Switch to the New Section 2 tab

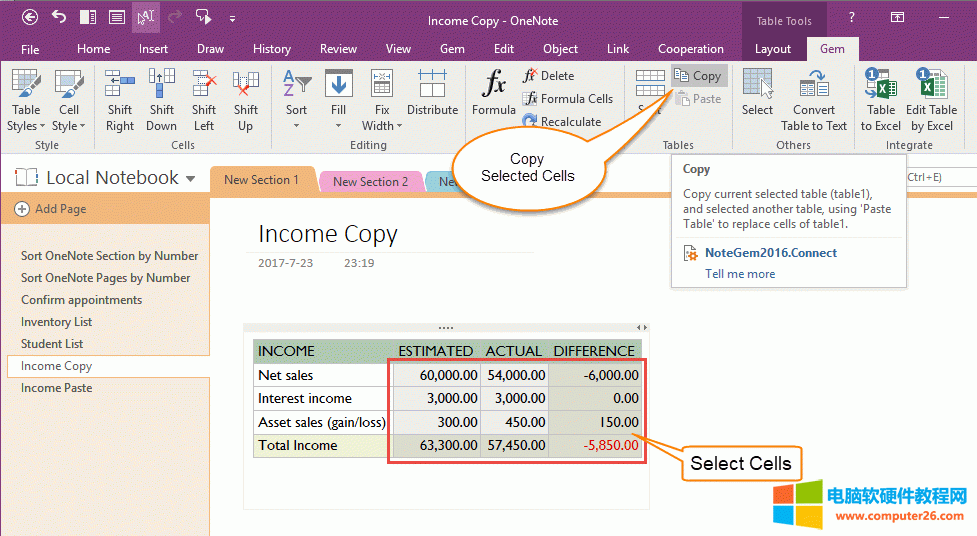(x=370, y=181)
